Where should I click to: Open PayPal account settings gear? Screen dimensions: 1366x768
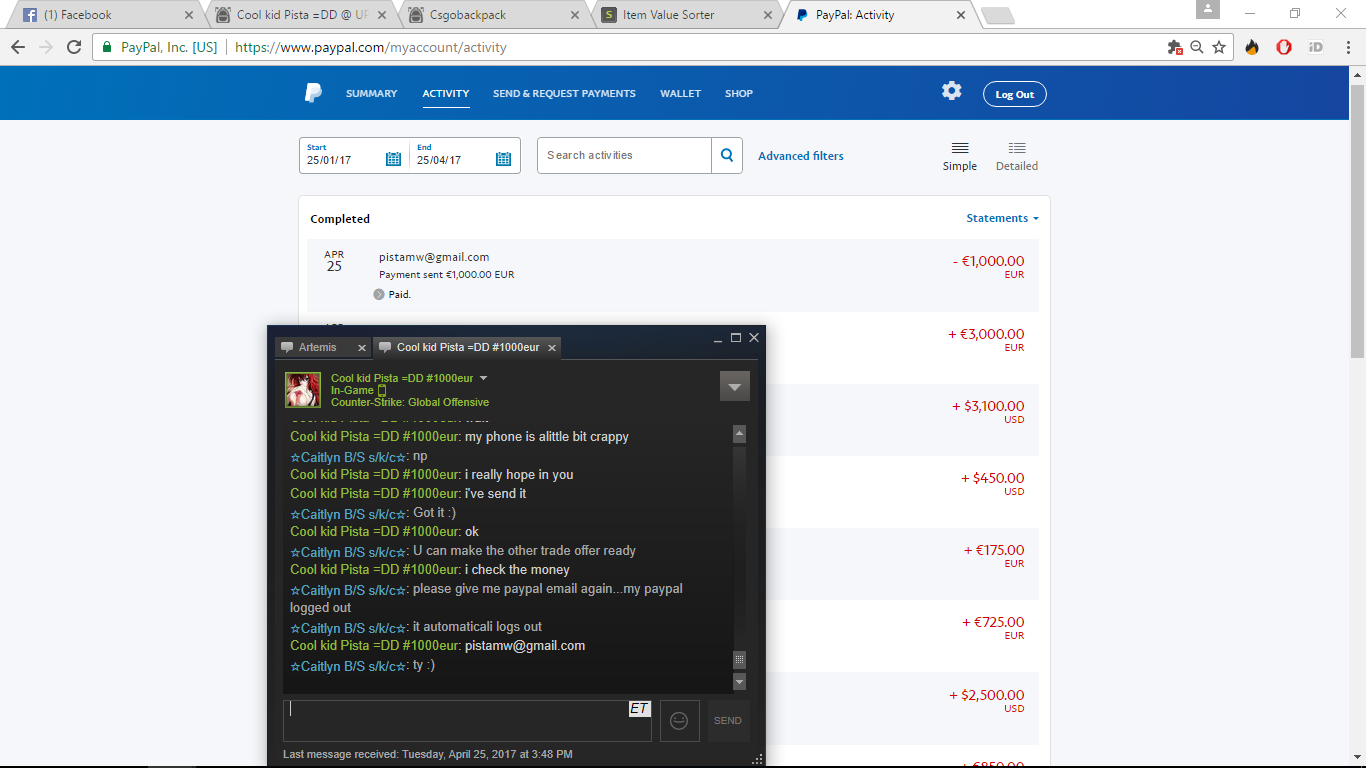pos(951,91)
